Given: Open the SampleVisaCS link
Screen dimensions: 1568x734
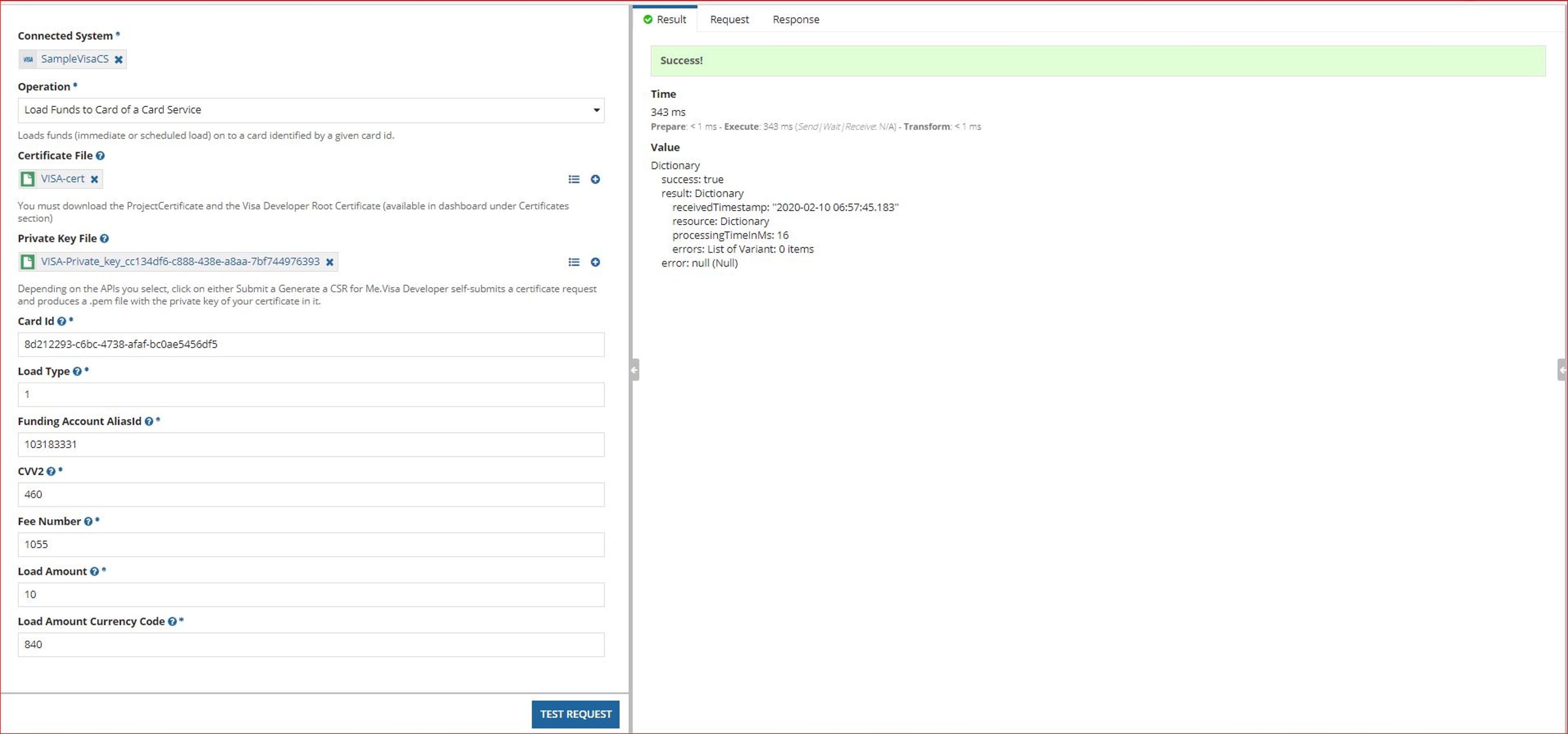Looking at the screenshot, I should 75,59.
